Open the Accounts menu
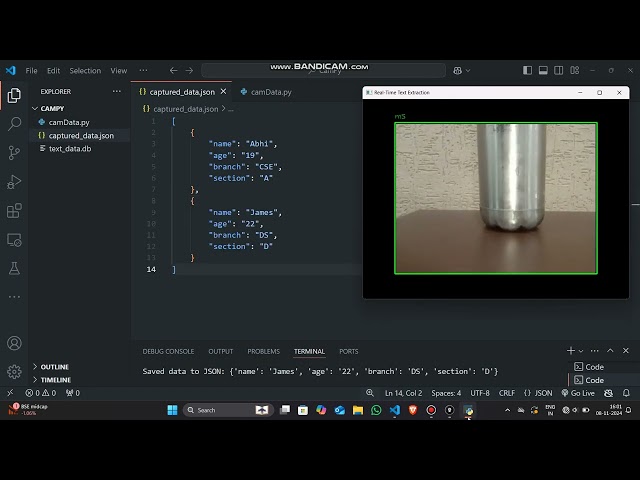640x480 pixels. click(x=14, y=343)
